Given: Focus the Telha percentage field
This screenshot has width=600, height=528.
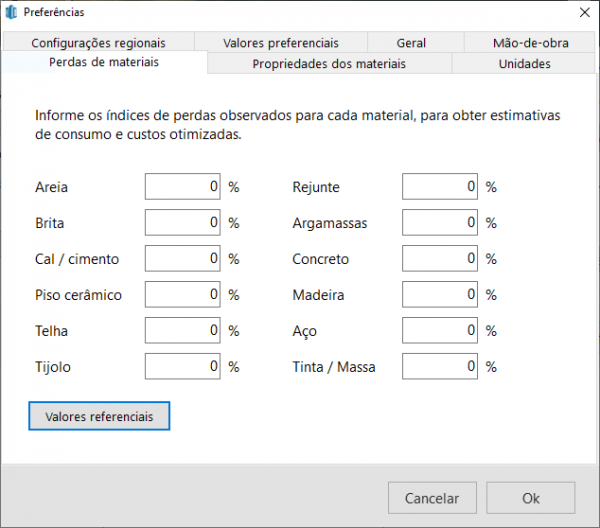Looking at the screenshot, I should (x=183, y=331).
